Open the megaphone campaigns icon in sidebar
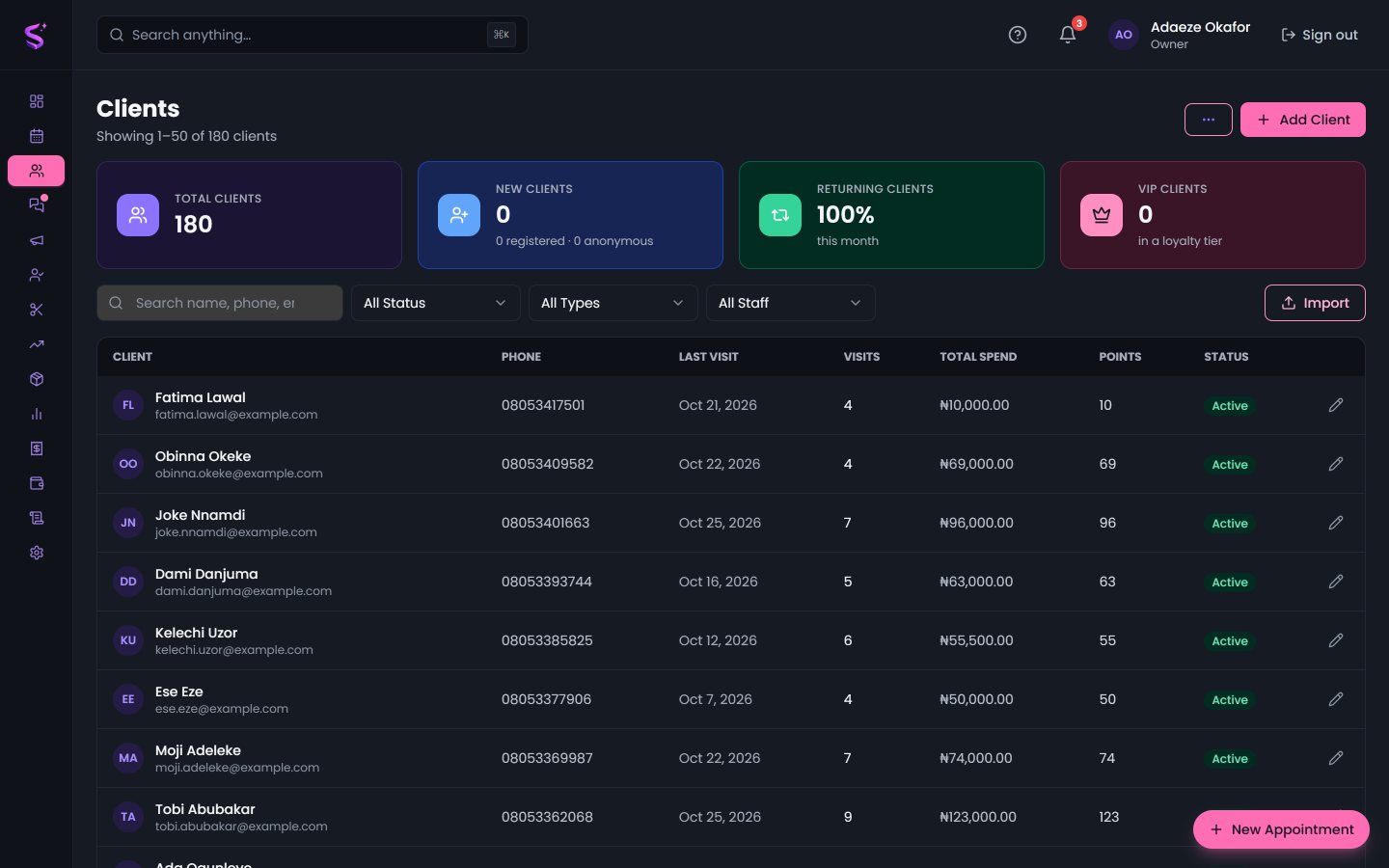Screen dimensions: 1389x868 (37, 240)
